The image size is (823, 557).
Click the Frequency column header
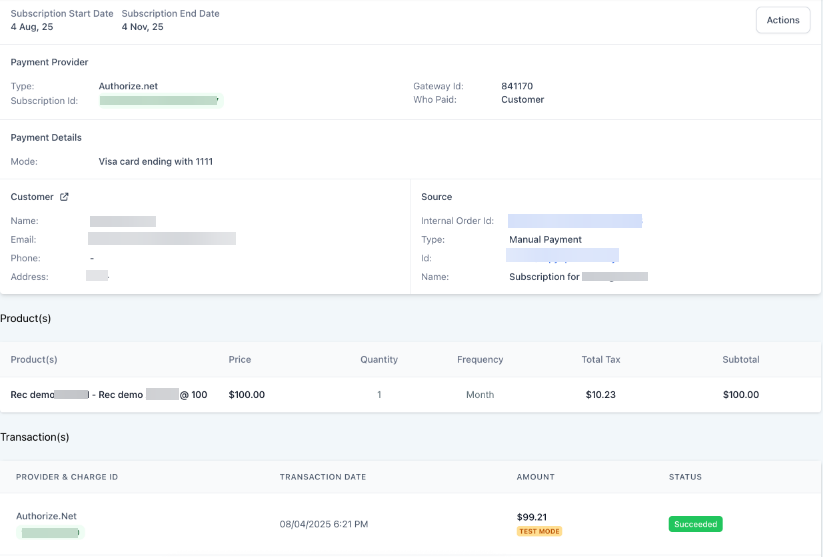(x=480, y=360)
